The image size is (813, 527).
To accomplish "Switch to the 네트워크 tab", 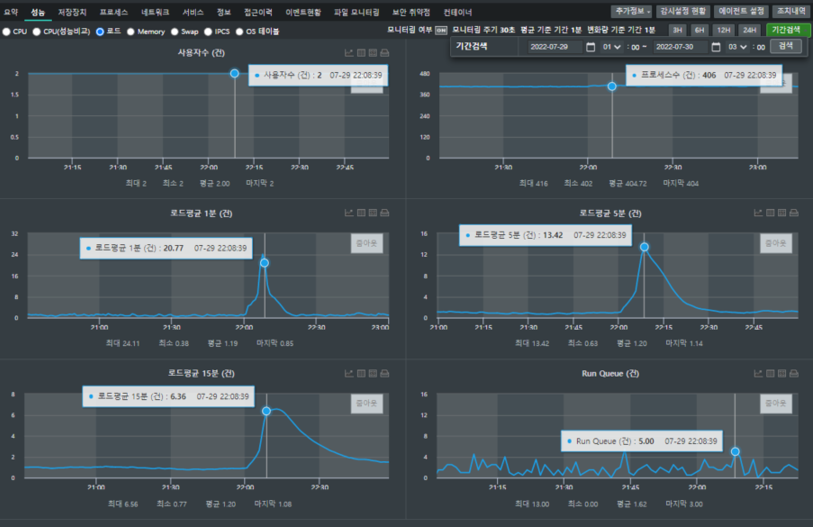I will point(155,12).
